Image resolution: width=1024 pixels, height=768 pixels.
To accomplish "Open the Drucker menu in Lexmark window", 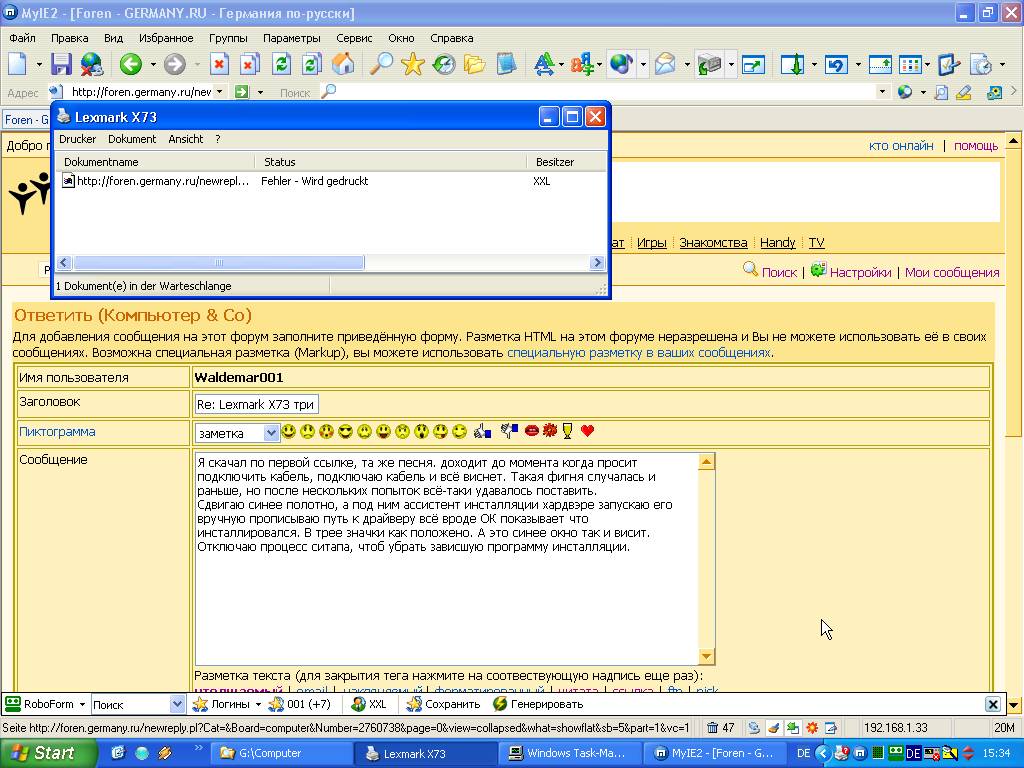I will pyautogui.click(x=77, y=139).
